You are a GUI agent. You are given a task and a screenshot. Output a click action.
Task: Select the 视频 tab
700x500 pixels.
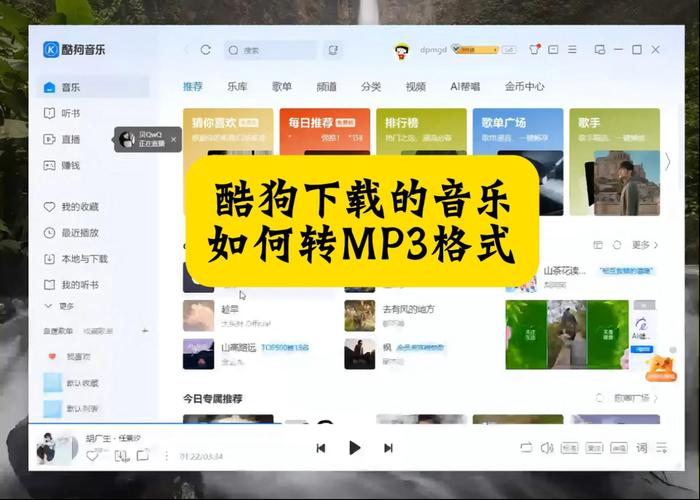[416, 87]
